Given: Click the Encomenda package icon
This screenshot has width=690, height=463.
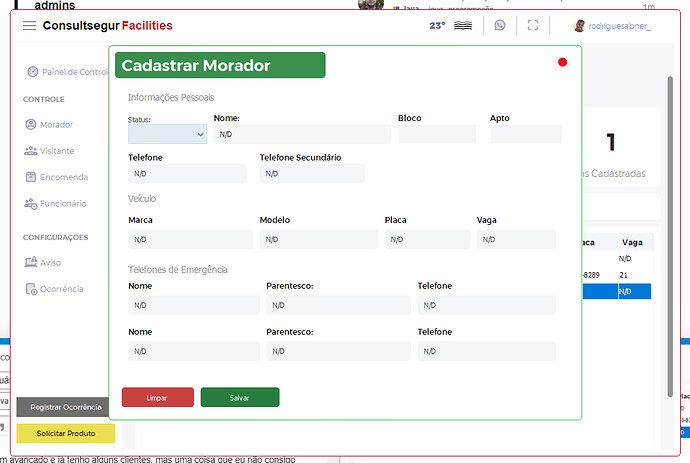Looking at the screenshot, I should point(31,177).
